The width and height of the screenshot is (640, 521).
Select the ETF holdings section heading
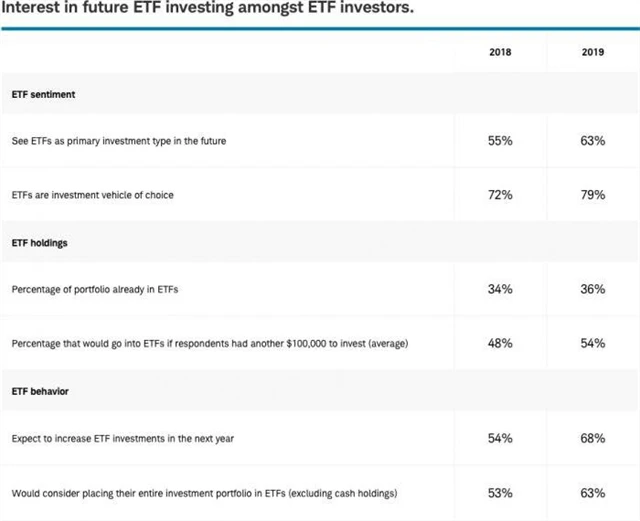pos(40,243)
